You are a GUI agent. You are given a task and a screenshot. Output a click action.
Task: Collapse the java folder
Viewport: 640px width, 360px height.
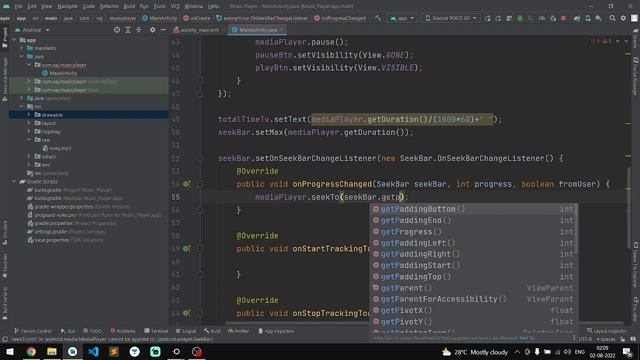[22, 56]
